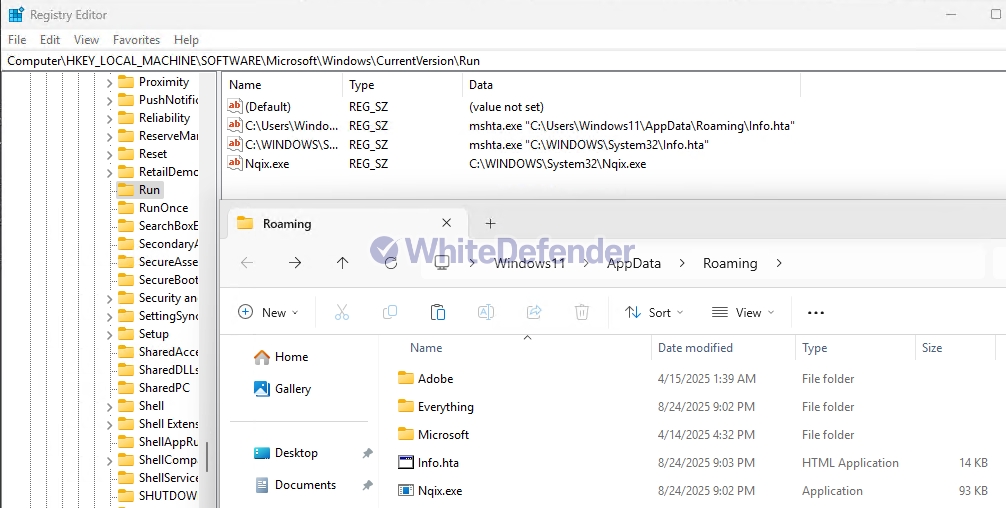The height and width of the screenshot is (508, 1006).
Task: Click the Roaming\Info.hta mshta data cell
Action: pyautogui.click(x=632, y=126)
